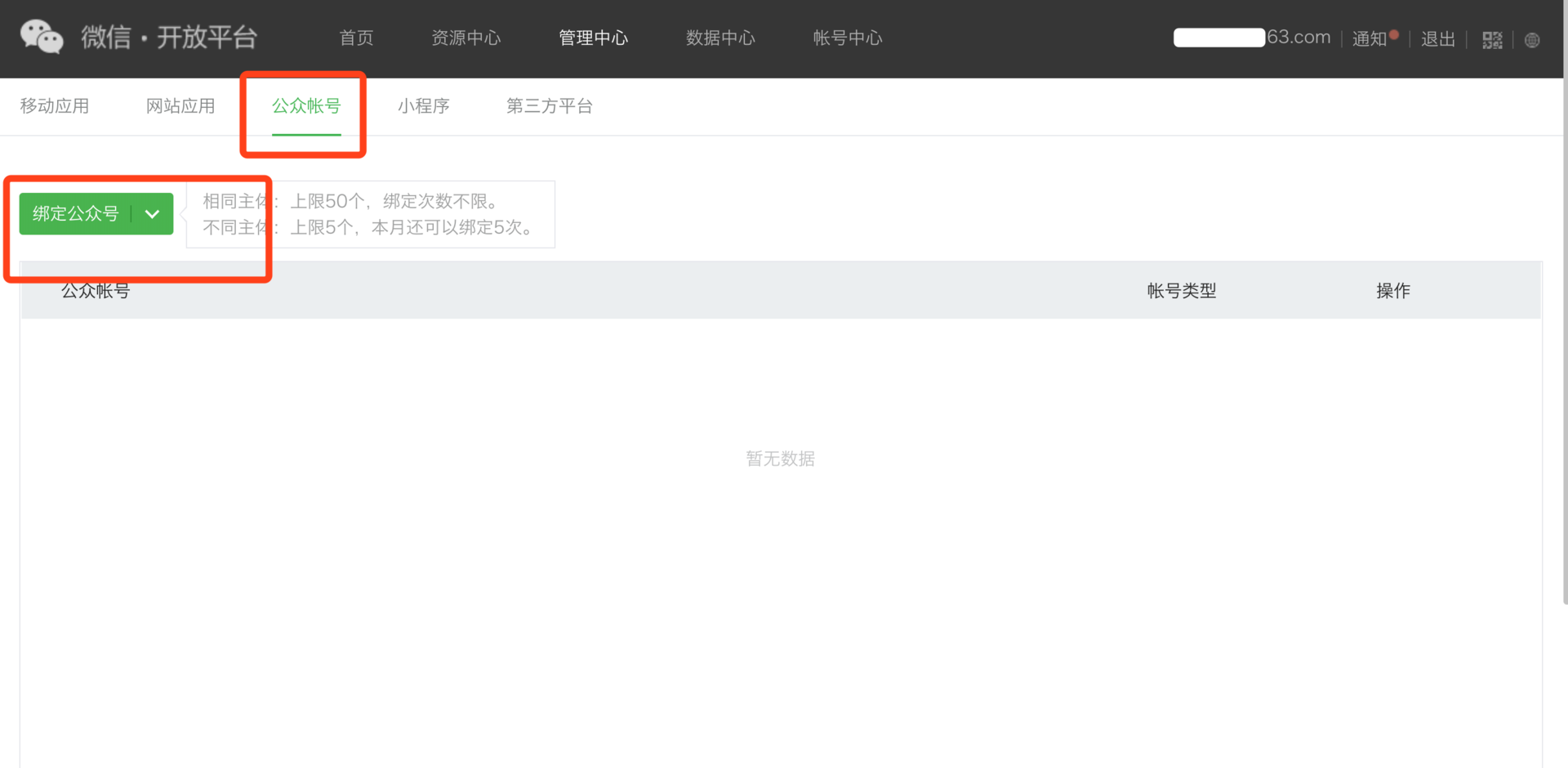Open 资源中心 menu item
1568x768 pixels.
pos(465,38)
